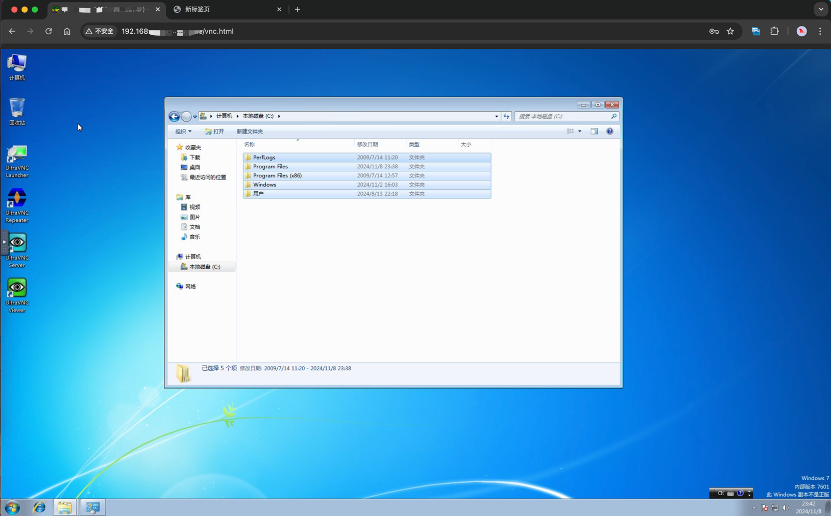Select the UltraVNC Repeater desktop shortcut
Image resolution: width=832 pixels, height=516 pixels.
[x=17, y=206]
